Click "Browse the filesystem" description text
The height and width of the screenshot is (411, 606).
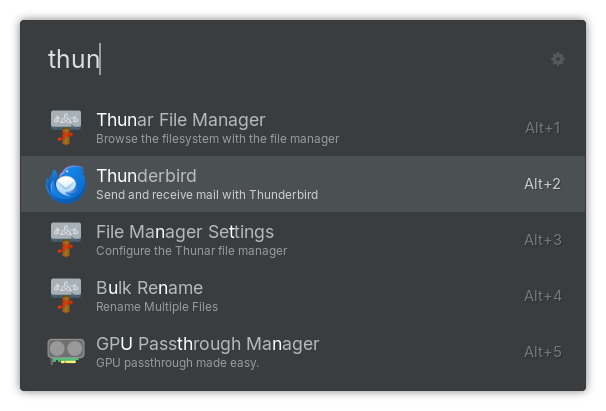tap(217, 139)
